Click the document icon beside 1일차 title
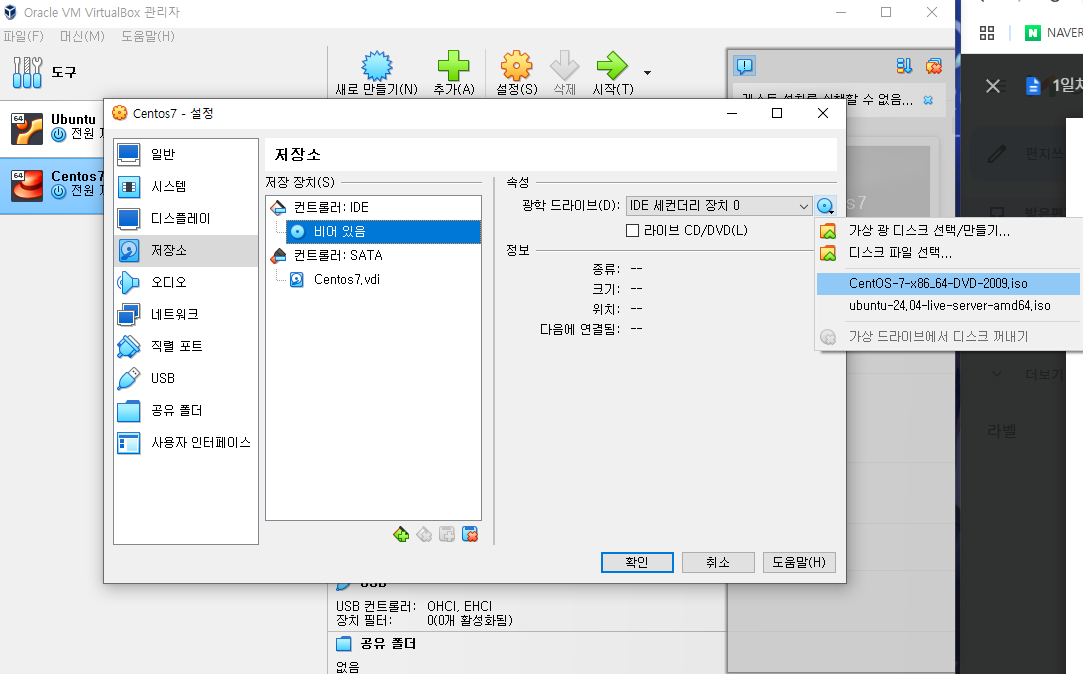The width and height of the screenshot is (1083, 674). pos(1033,86)
